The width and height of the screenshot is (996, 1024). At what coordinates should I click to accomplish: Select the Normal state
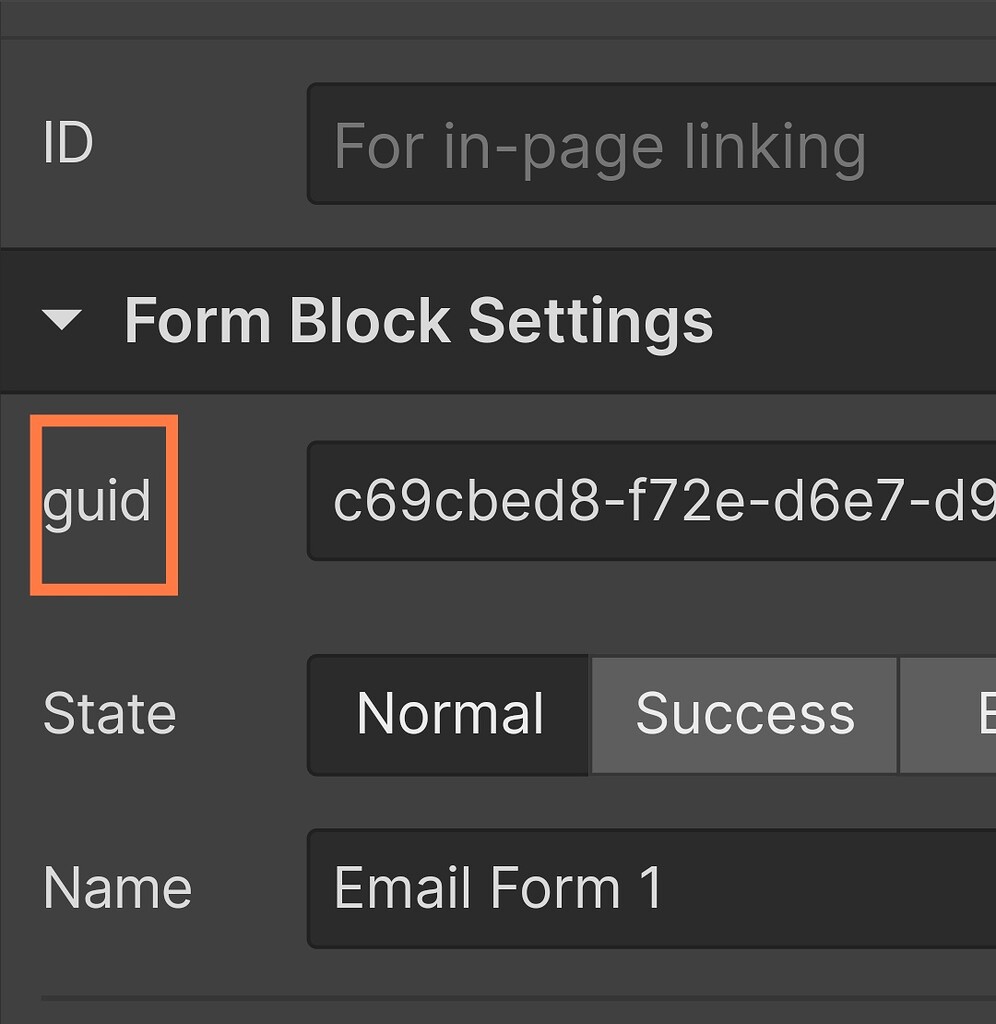(450, 714)
